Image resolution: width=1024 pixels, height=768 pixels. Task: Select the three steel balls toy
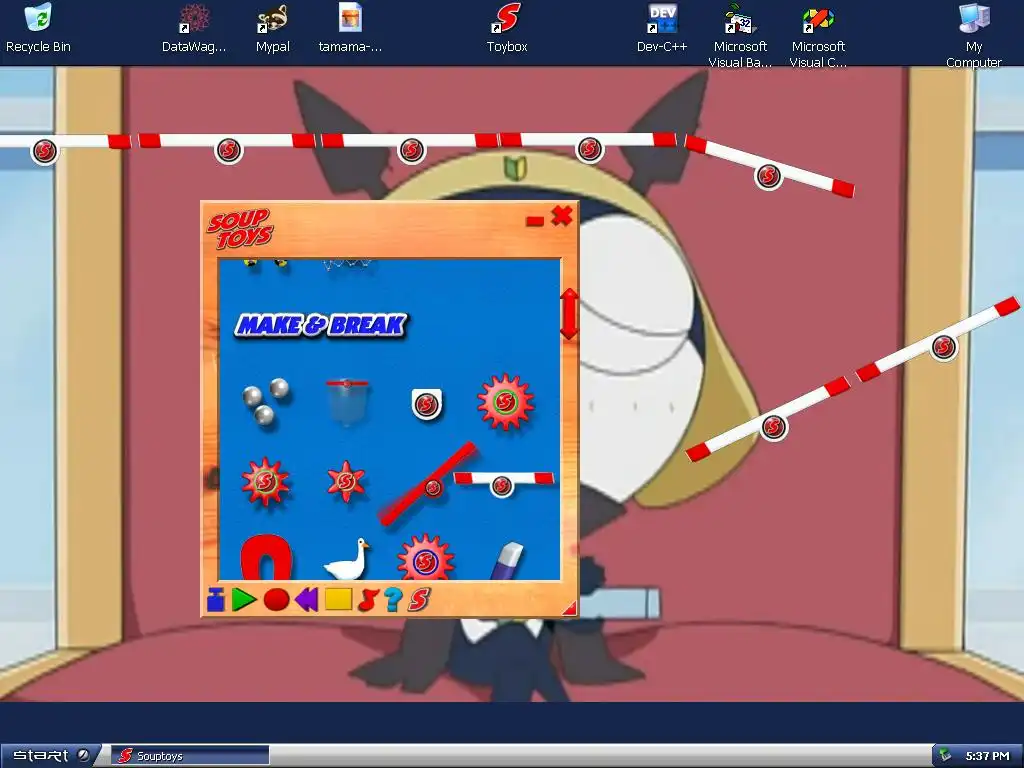tap(266, 401)
